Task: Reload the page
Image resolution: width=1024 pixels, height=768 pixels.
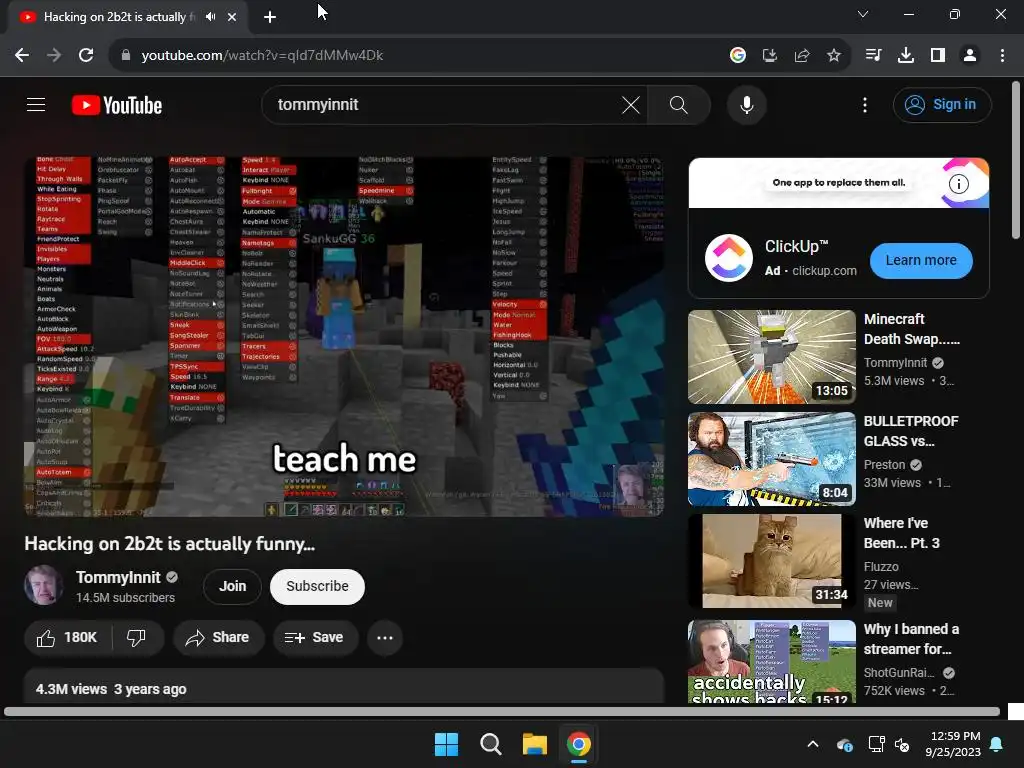Action: click(x=86, y=56)
